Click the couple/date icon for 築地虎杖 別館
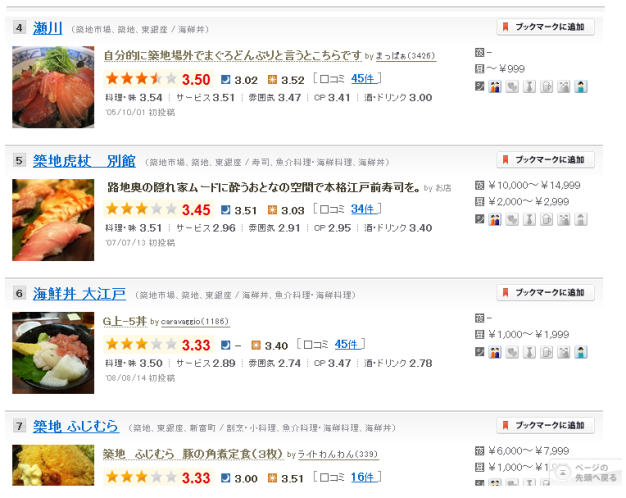This screenshot has width=626, height=498. click(x=512, y=219)
